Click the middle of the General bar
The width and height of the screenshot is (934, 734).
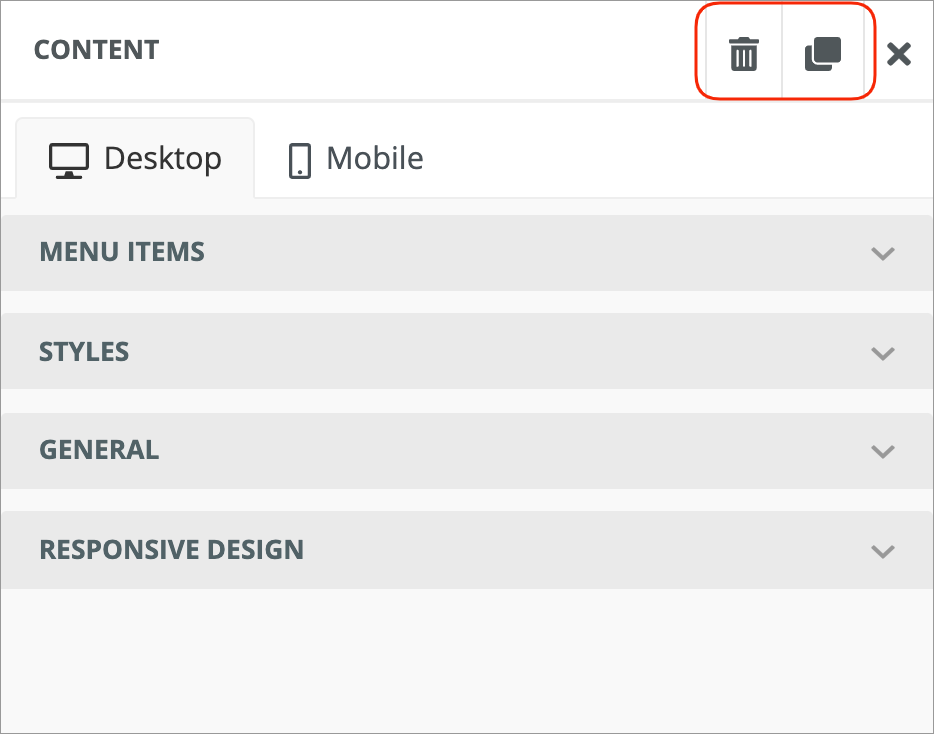coord(466,450)
